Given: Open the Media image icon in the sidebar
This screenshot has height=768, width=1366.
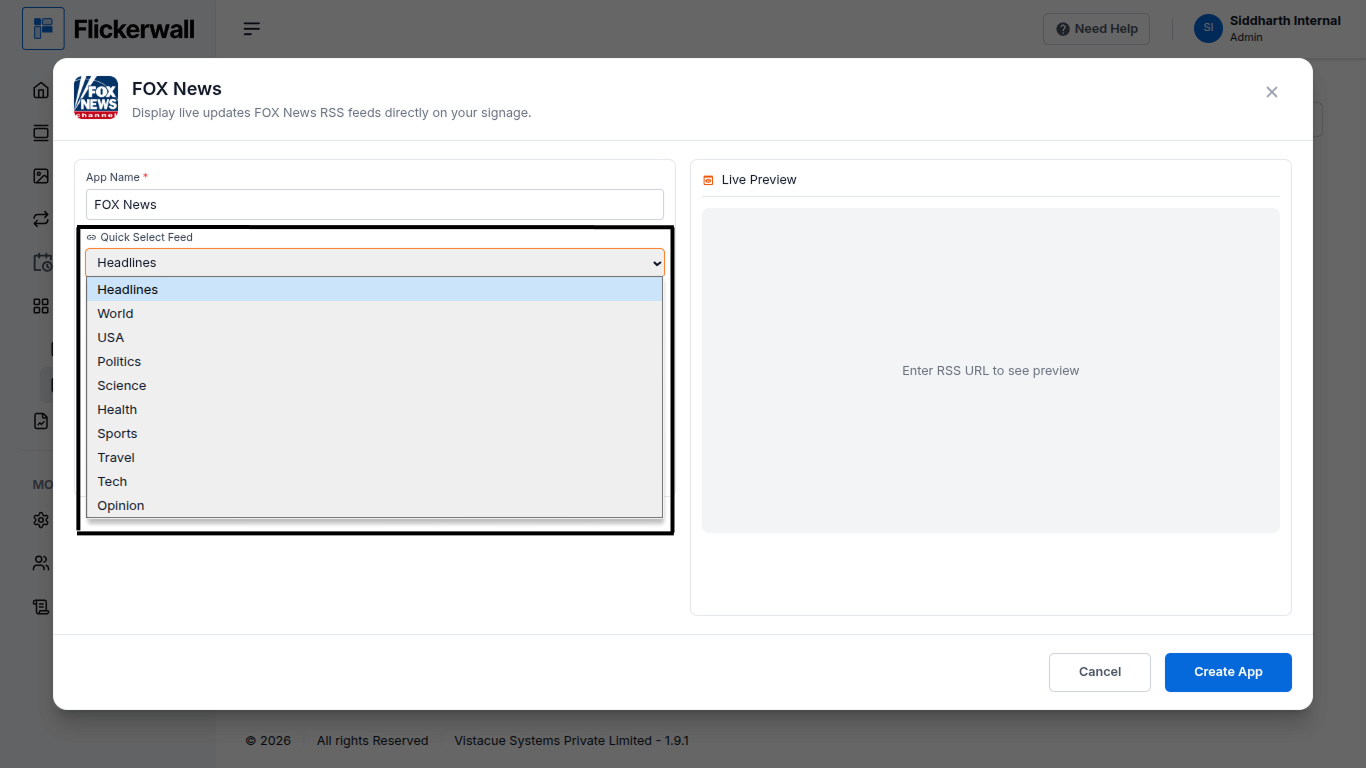Looking at the screenshot, I should [x=41, y=176].
